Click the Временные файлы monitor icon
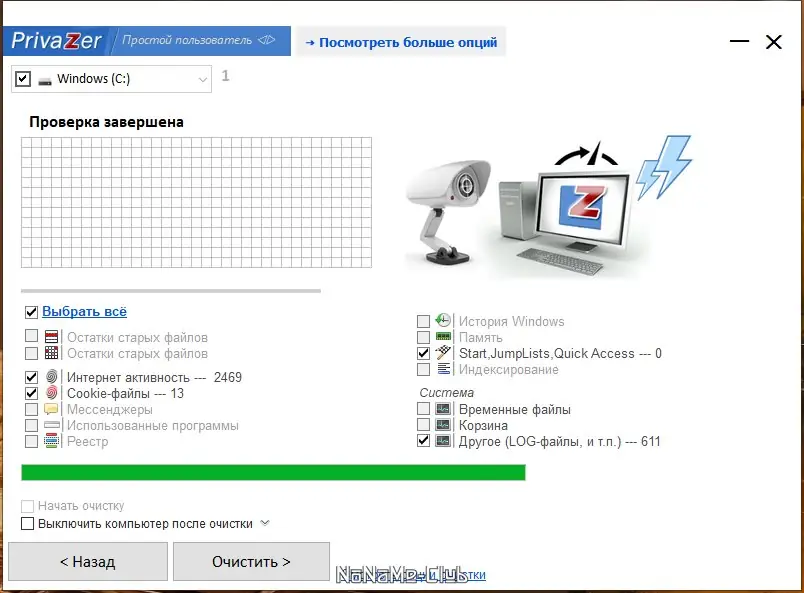This screenshot has height=593, width=804. pyautogui.click(x=443, y=409)
